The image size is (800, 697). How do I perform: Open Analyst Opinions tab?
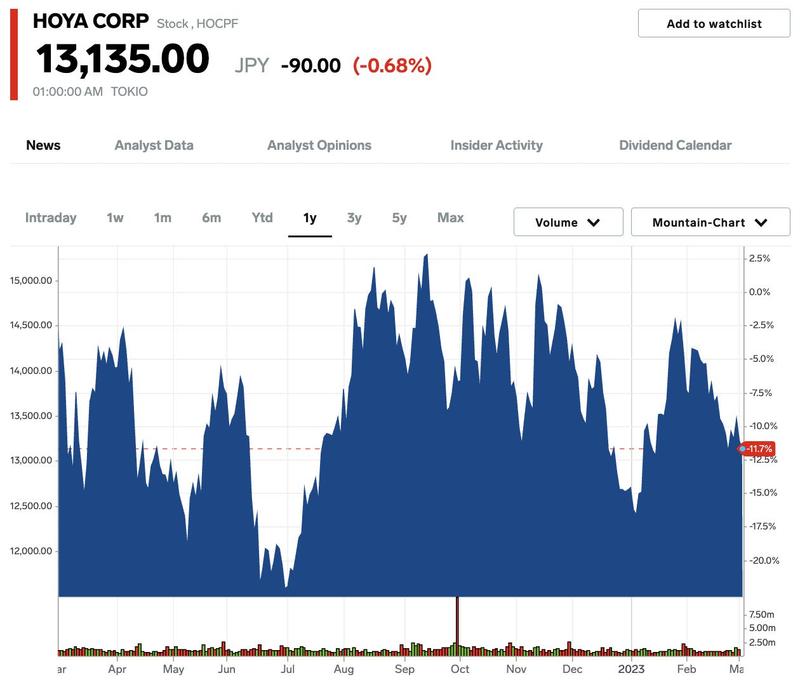click(319, 145)
